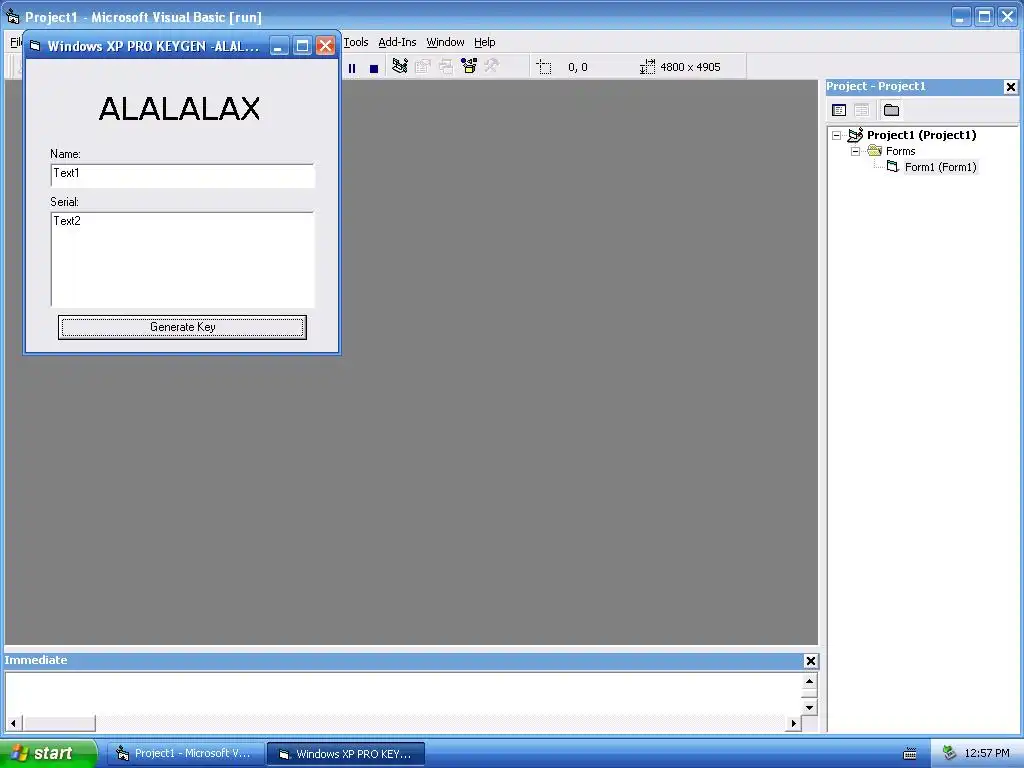Screen dimensions: 1024x768
Task: Click the 0, 0 position readout
Action: (x=577, y=67)
